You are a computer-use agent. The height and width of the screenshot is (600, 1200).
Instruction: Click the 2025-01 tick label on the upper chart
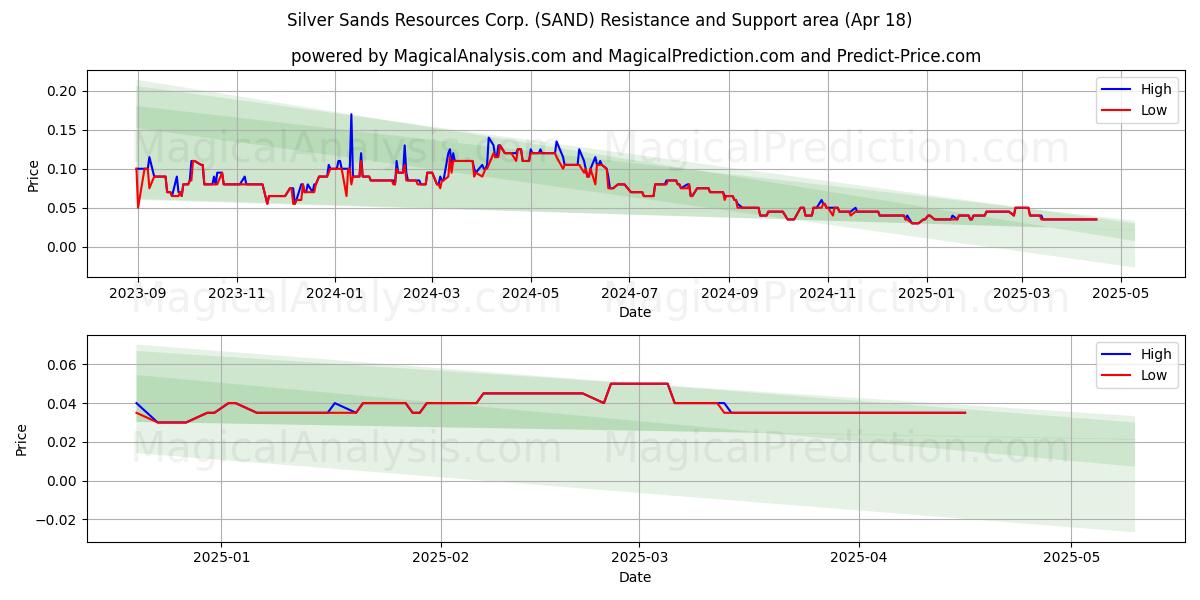926,294
